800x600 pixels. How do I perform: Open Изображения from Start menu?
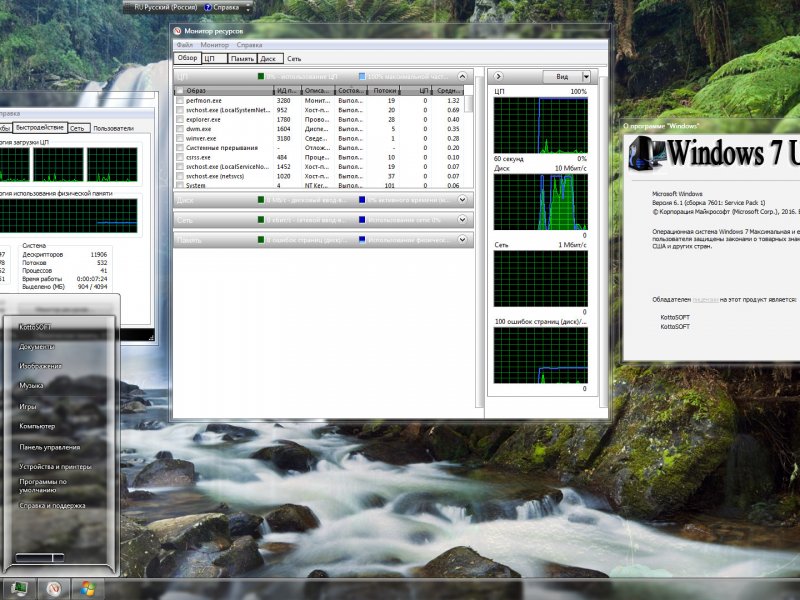(x=40, y=366)
